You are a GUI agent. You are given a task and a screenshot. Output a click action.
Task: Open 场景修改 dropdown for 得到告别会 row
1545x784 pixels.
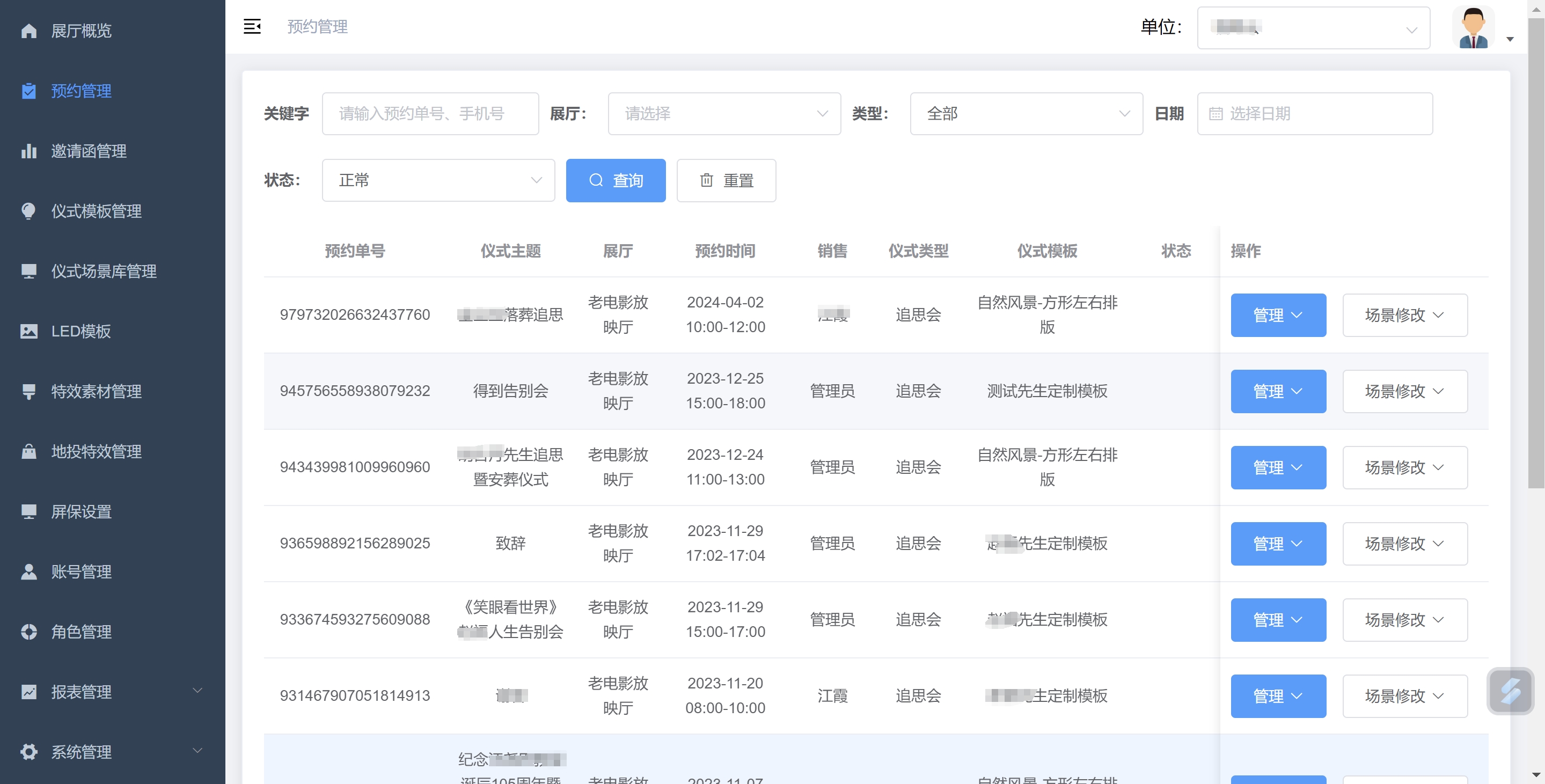click(1404, 391)
